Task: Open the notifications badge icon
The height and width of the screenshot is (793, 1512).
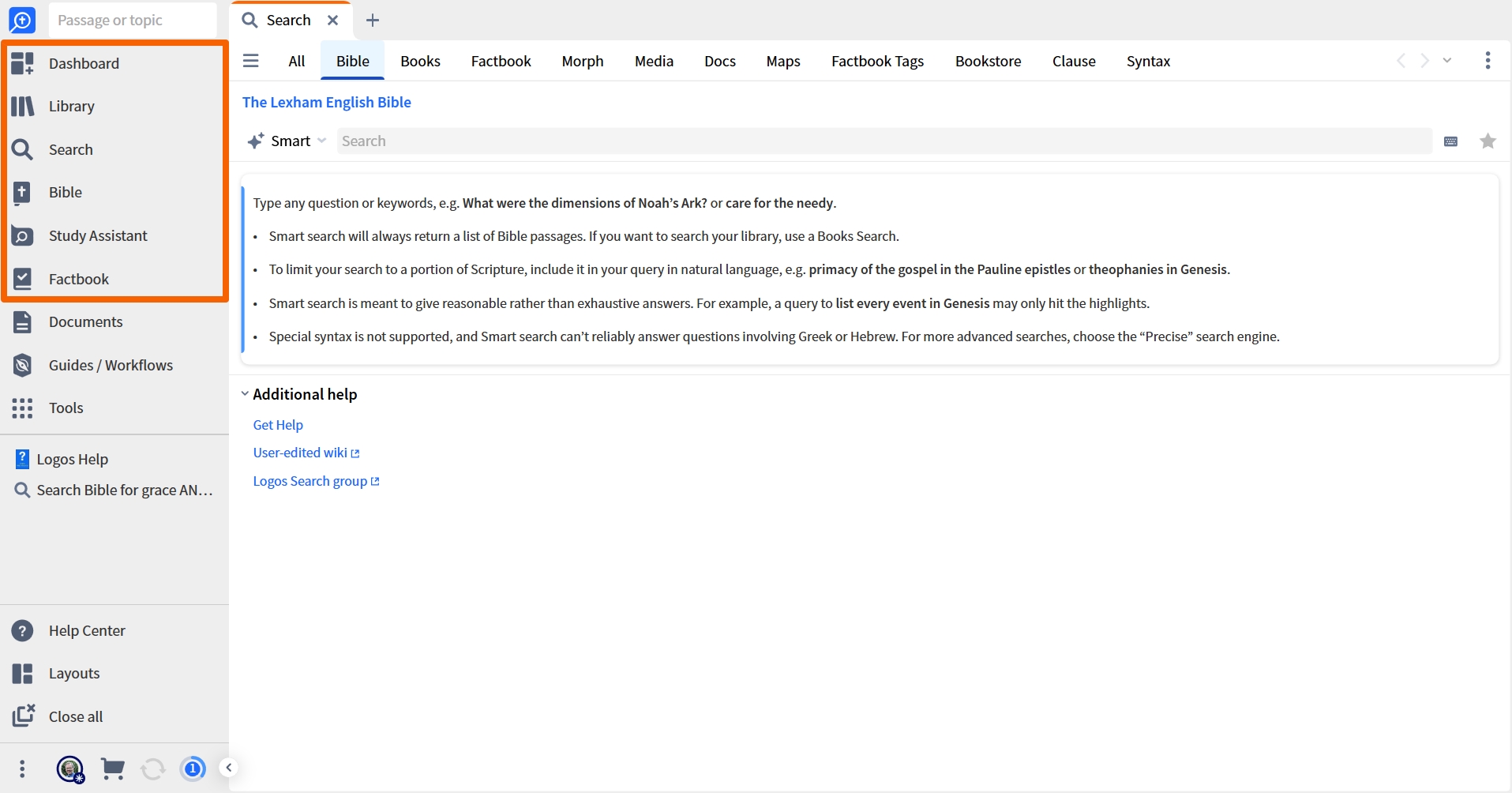Action: 193,769
